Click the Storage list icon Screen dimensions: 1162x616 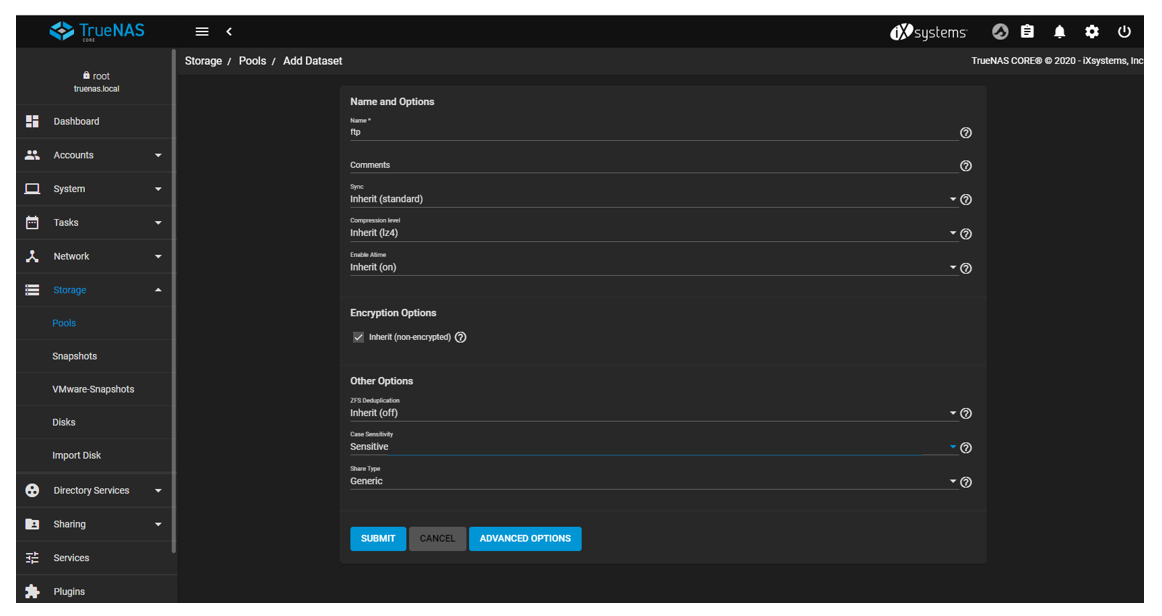tap(32, 290)
